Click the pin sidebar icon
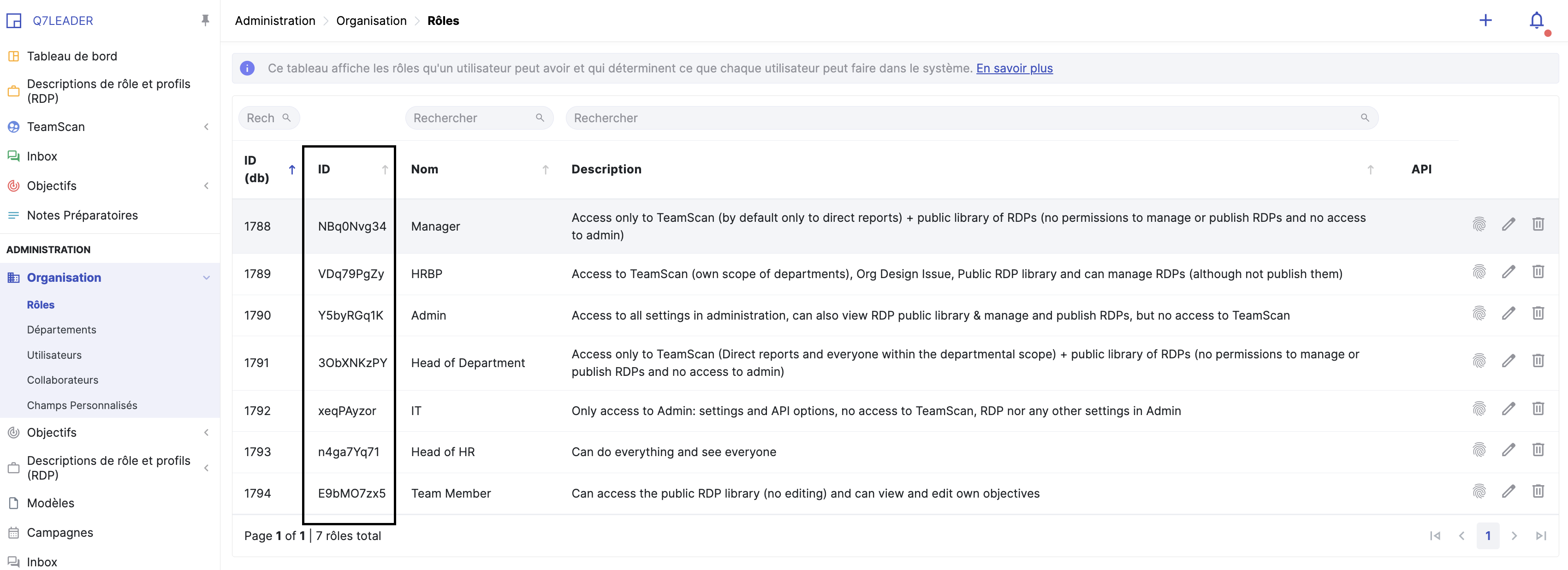 tap(205, 20)
